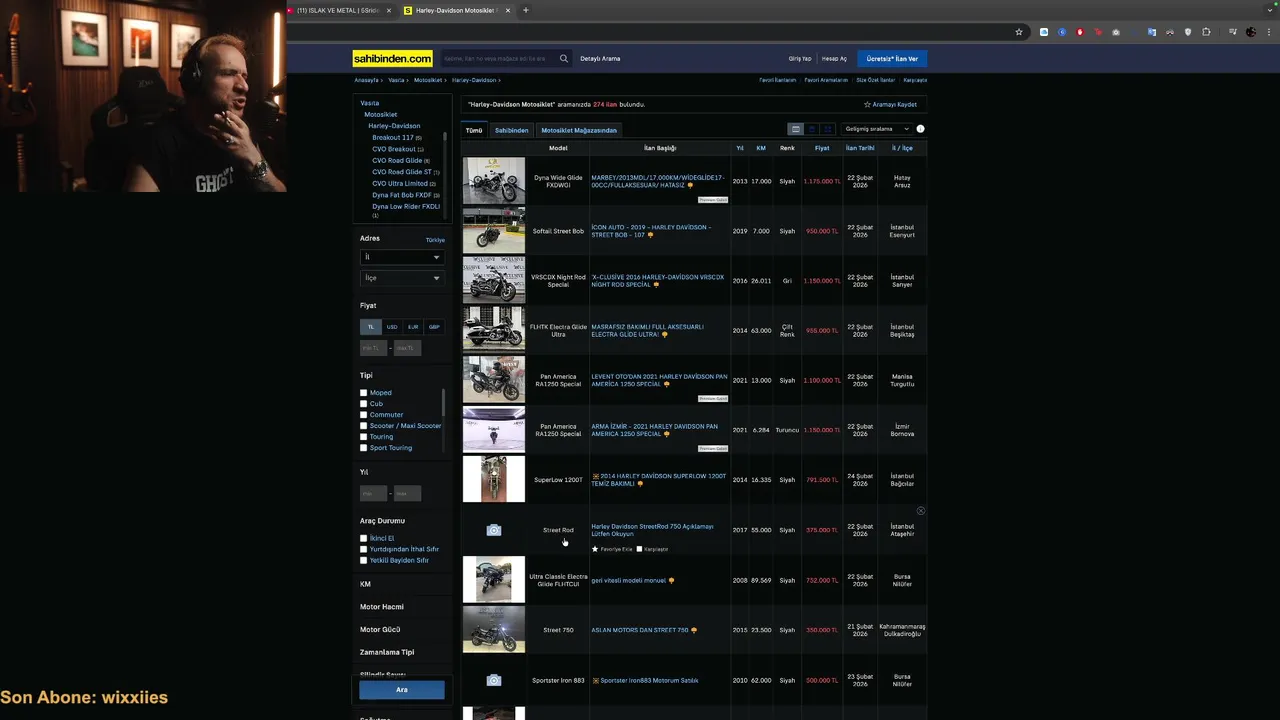Open the media control icon

pos(1233,32)
